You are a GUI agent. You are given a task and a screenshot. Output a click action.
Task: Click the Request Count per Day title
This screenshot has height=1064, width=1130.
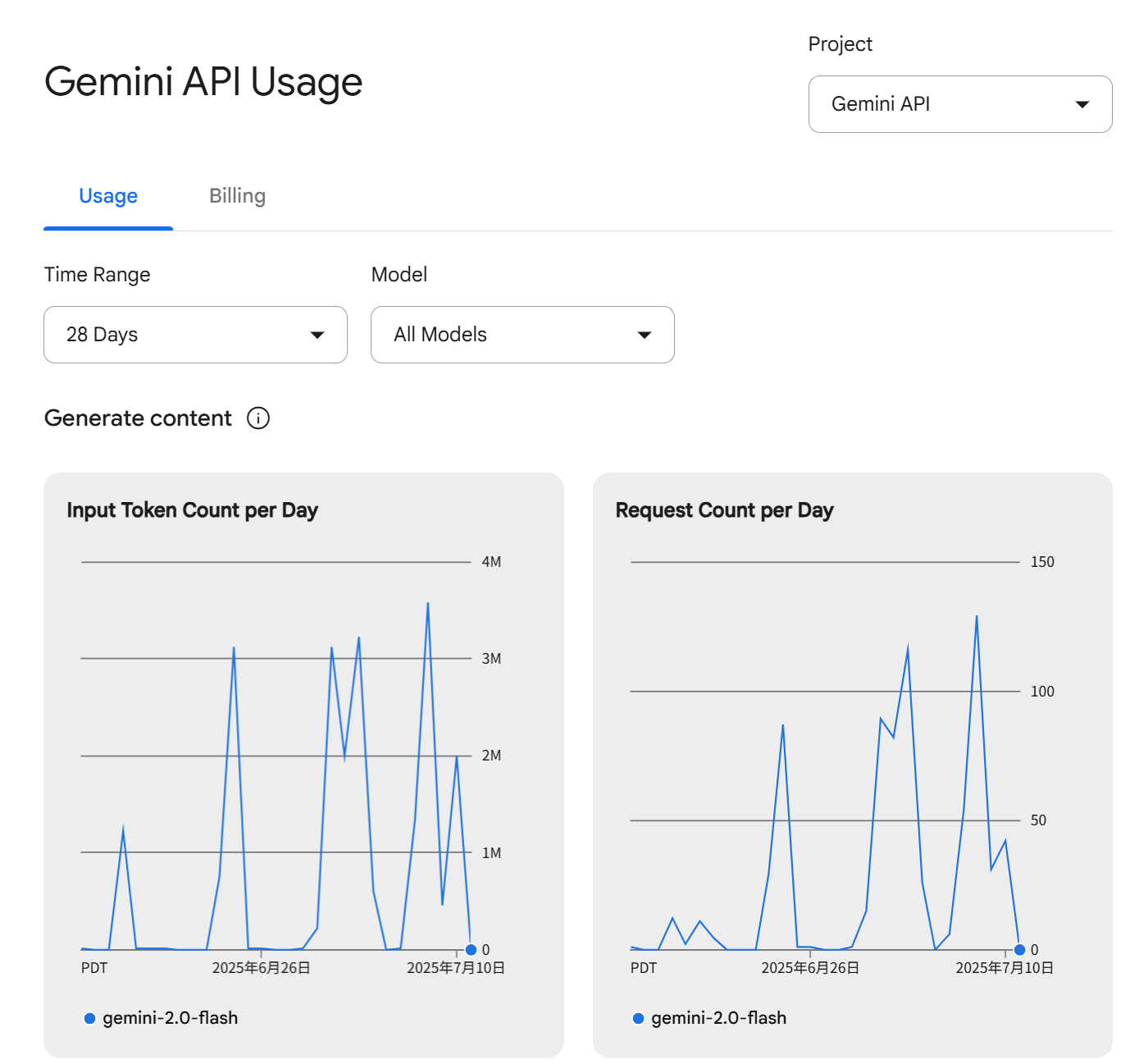724,510
